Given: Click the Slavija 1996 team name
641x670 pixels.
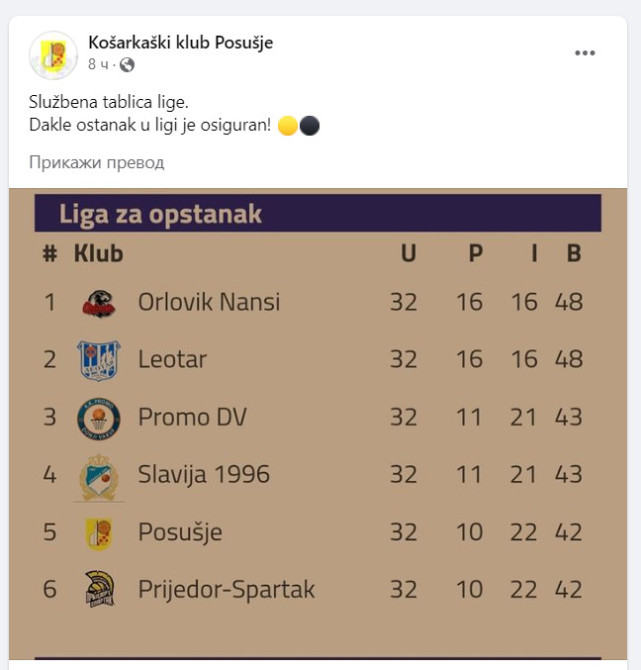Looking at the screenshot, I should [x=203, y=475].
